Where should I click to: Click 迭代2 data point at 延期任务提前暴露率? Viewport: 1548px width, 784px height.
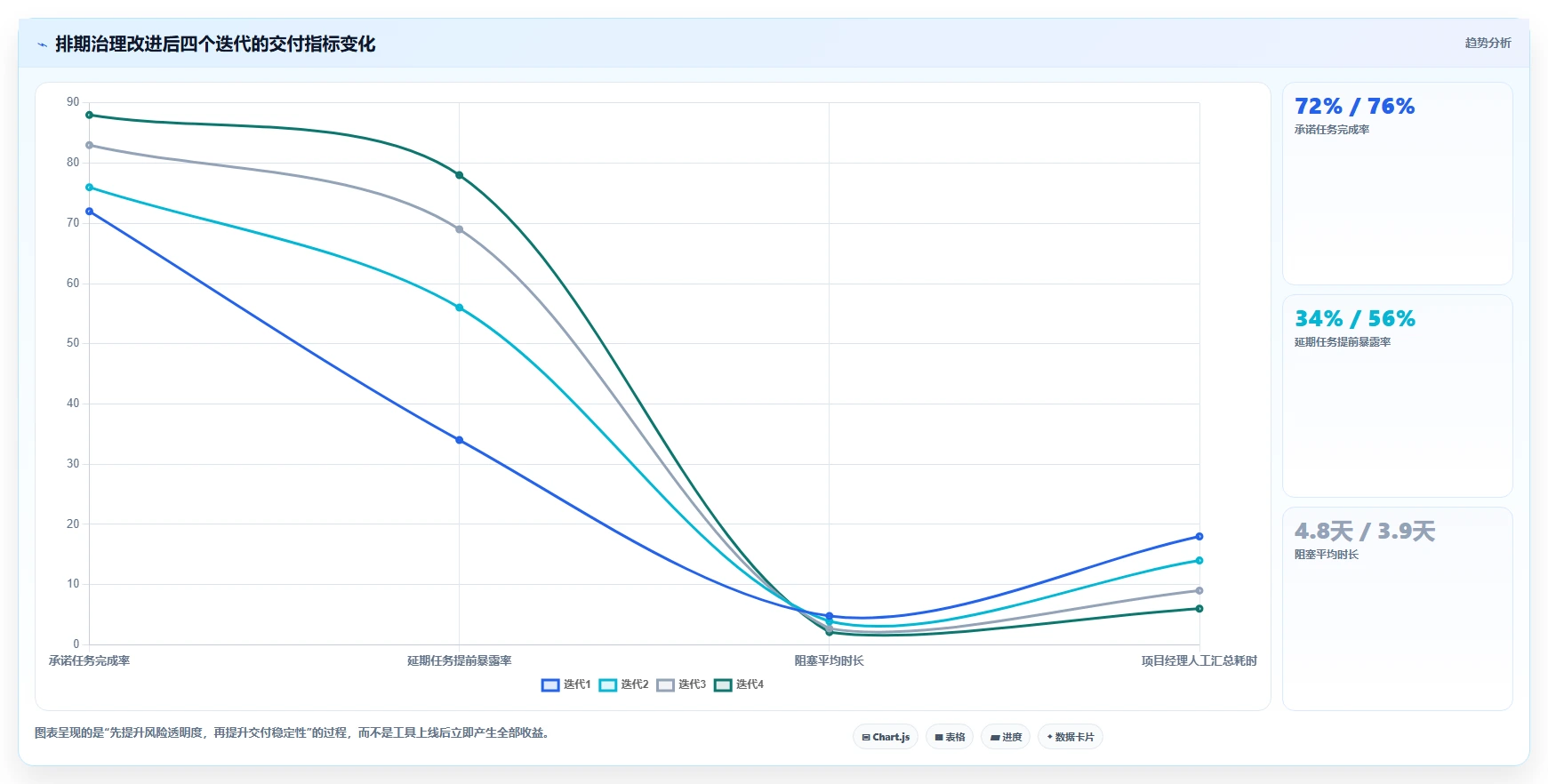click(x=459, y=308)
